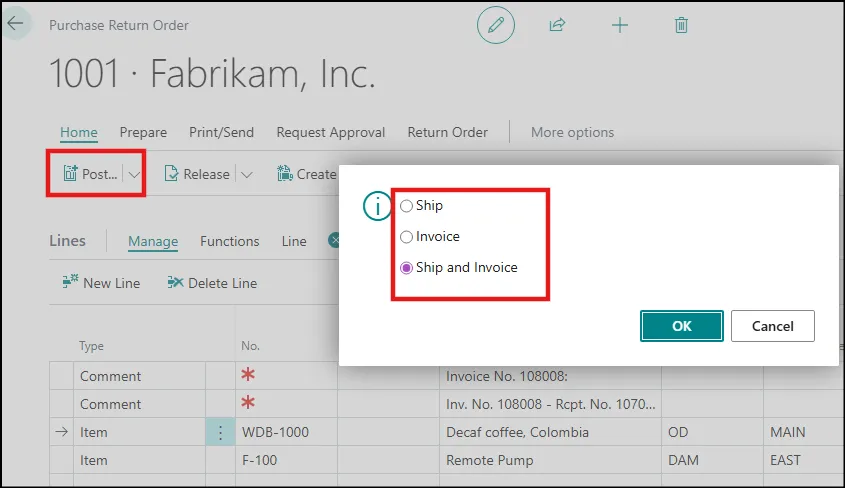Screen dimensions: 845x488
Task: Open the Prepare tab
Action: coord(143,133)
